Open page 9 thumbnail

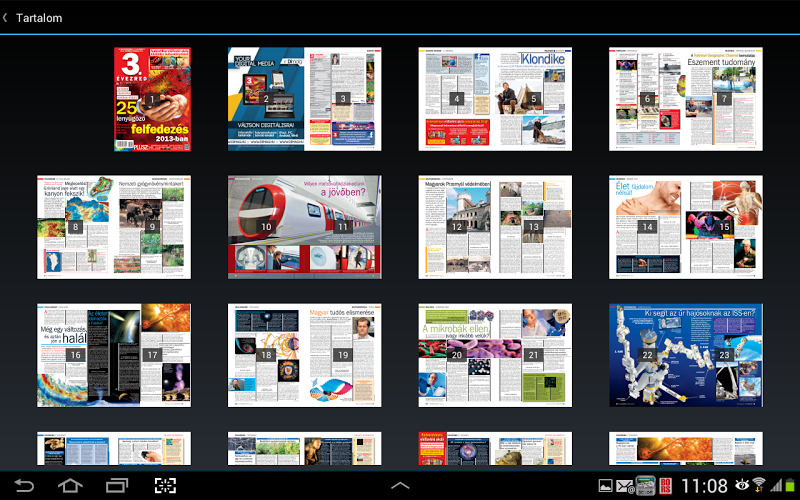tap(152, 227)
